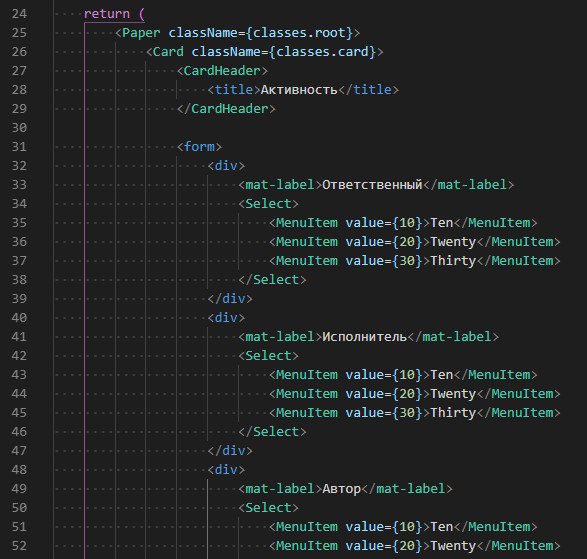Click the label text Исполнитель
The image size is (587, 559).
(364, 337)
